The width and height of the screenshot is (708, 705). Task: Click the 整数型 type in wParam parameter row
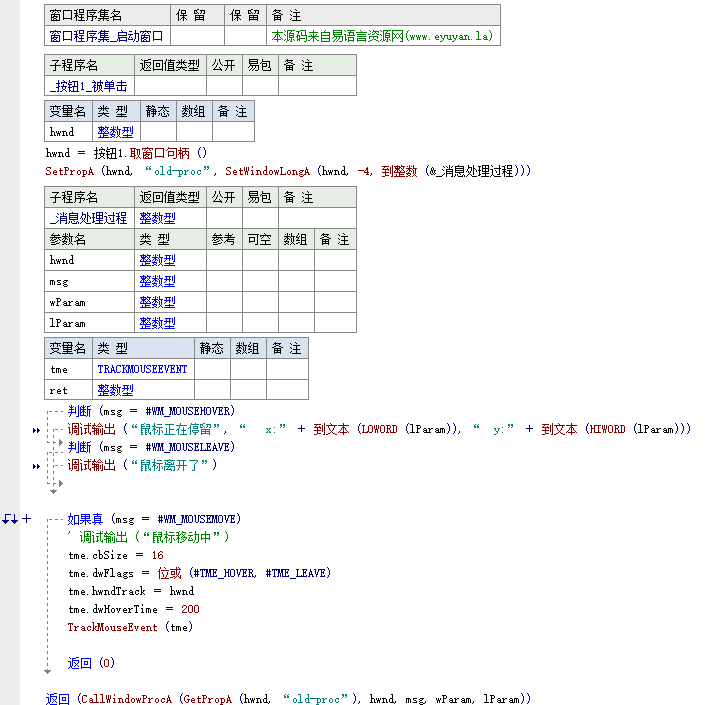click(x=157, y=302)
